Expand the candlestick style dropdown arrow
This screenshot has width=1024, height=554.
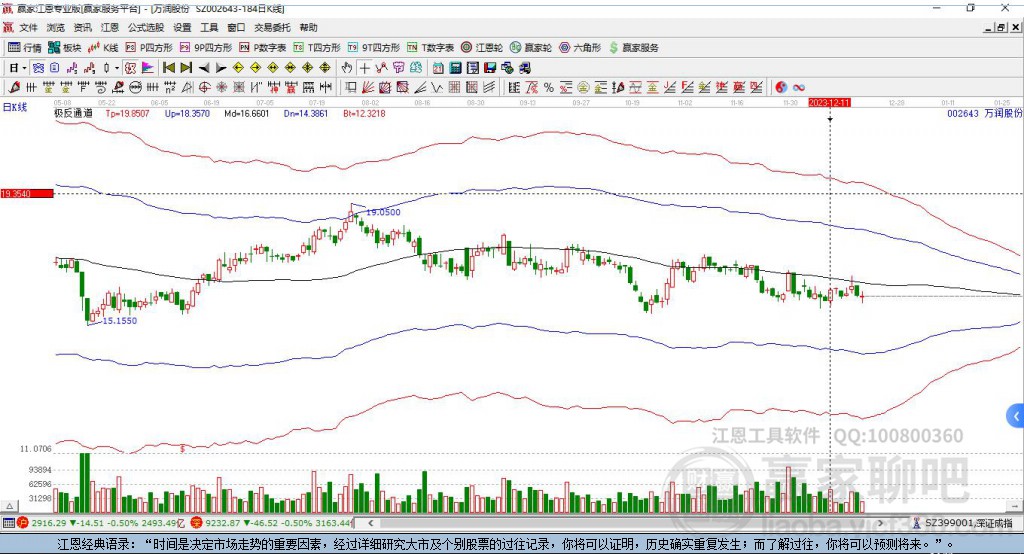pyautogui.click(x=117, y=68)
